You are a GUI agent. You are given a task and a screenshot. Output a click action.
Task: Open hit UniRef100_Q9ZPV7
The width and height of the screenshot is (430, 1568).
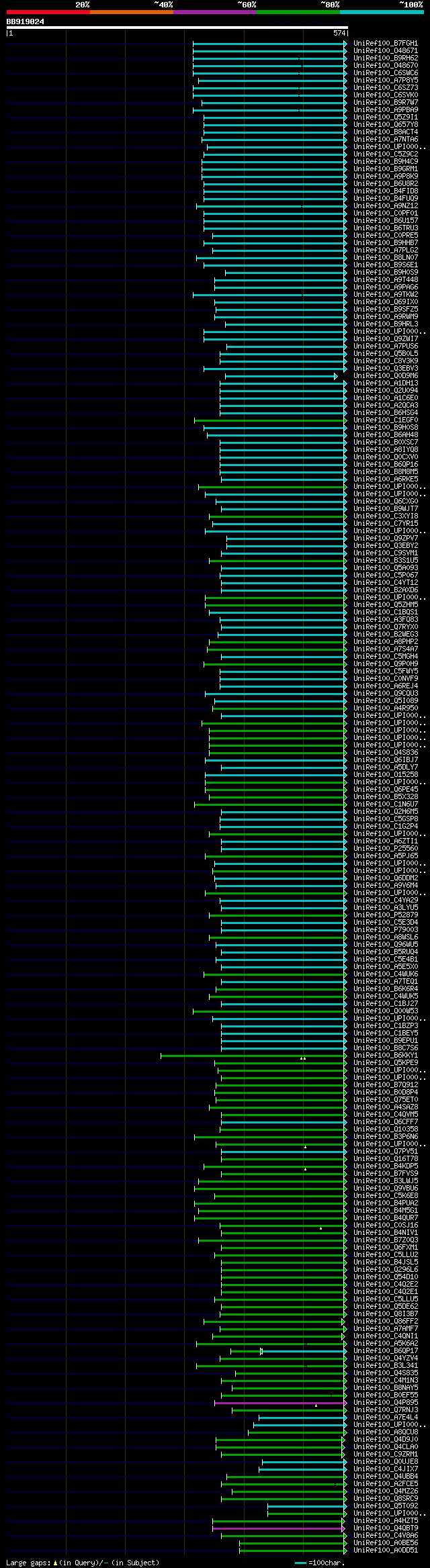pyautogui.click(x=386, y=539)
